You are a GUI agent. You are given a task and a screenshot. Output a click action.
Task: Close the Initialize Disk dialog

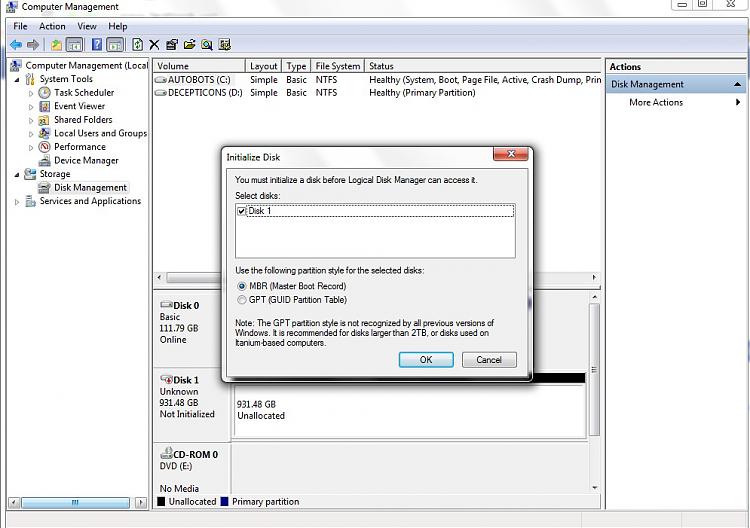(511, 154)
